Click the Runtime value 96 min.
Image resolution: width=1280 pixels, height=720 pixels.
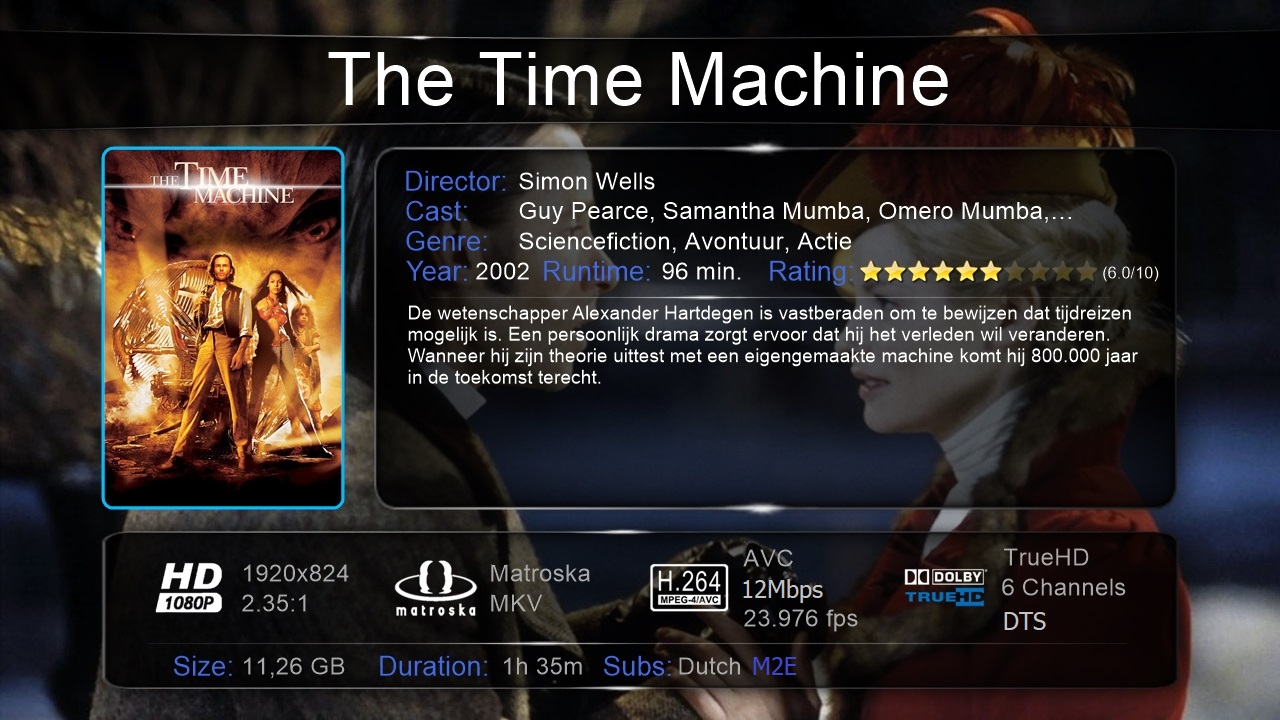click(702, 272)
